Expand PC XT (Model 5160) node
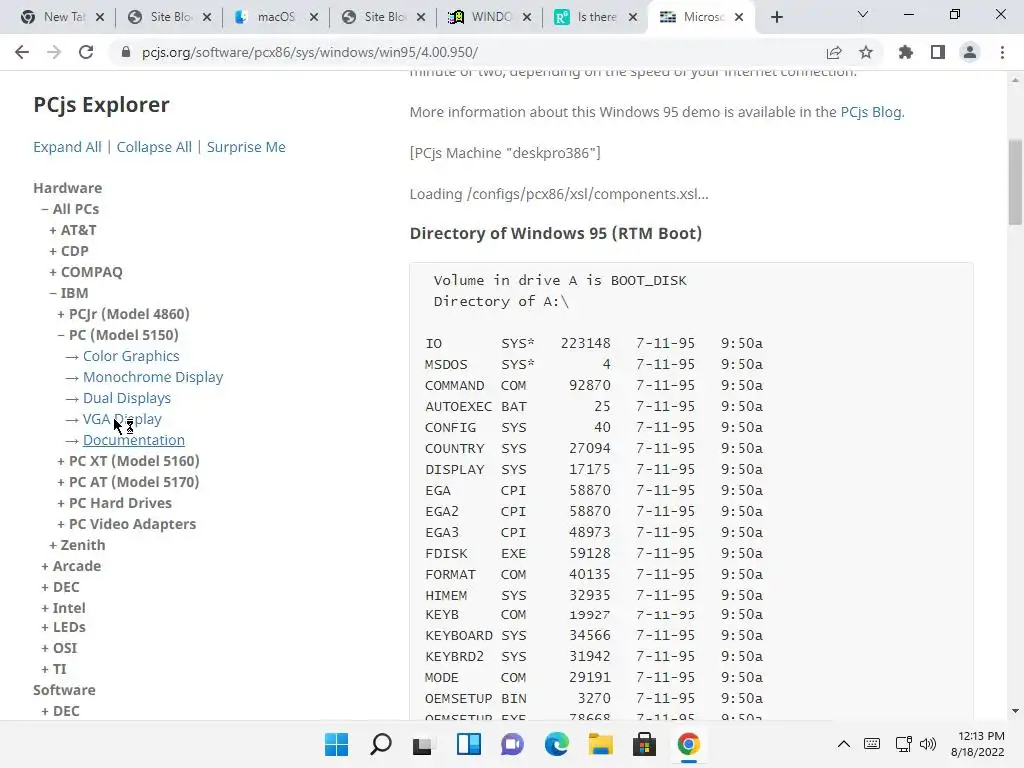 click(x=128, y=461)
